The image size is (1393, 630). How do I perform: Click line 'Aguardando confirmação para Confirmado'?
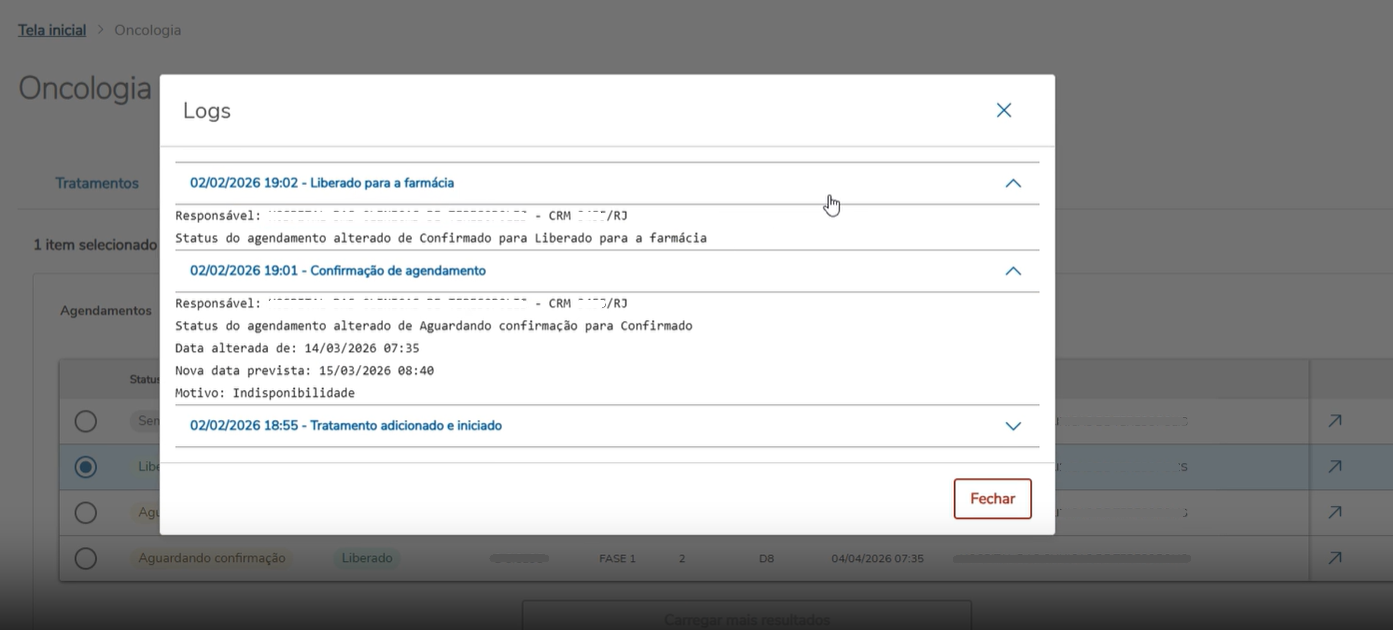[x=434, y=326]
